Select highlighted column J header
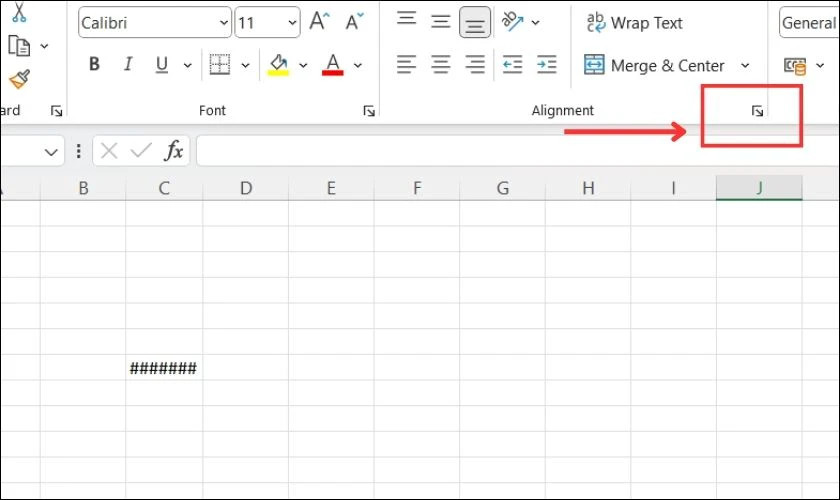 (x=759, y=188)
